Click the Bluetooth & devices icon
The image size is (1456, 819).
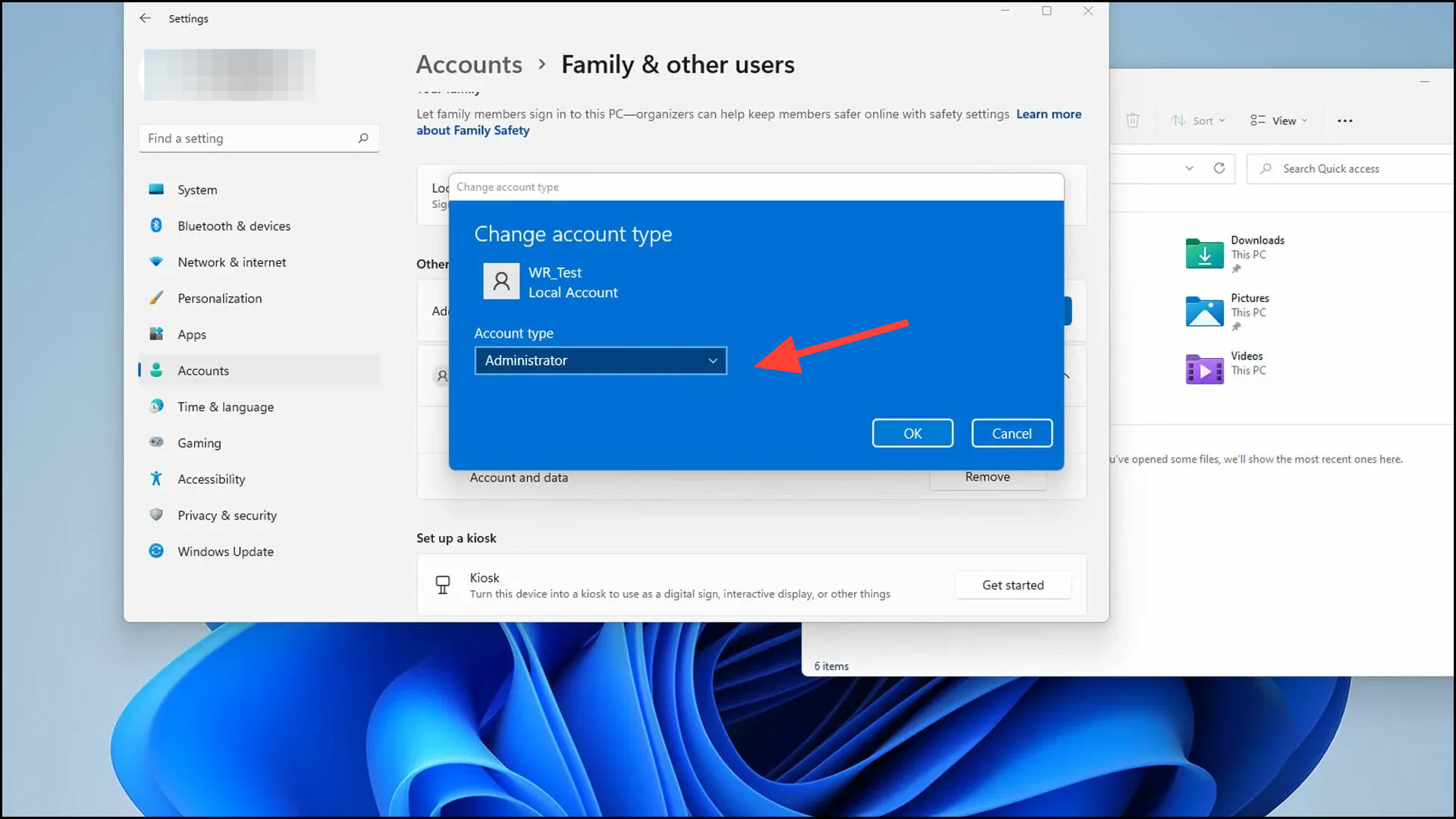coord(156,225)
